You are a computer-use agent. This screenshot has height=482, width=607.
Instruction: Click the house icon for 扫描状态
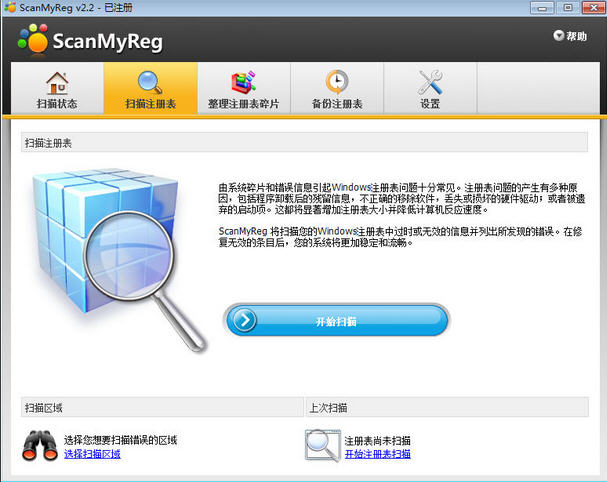point(57,81)
